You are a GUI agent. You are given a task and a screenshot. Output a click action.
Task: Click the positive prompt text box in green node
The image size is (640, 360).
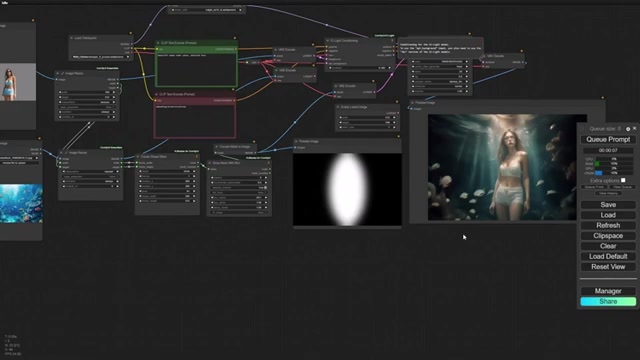196,69
